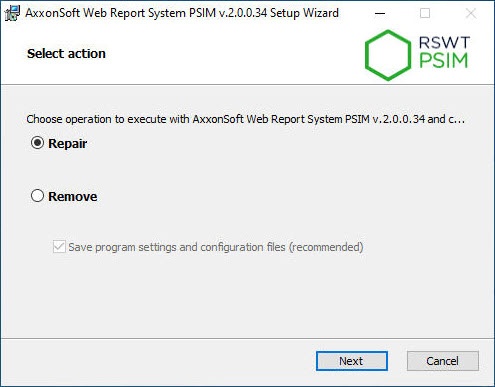Viewport: 495px width, 387px height.
Task: Select the Repair radio button
Action: click(x=37, y=143)
